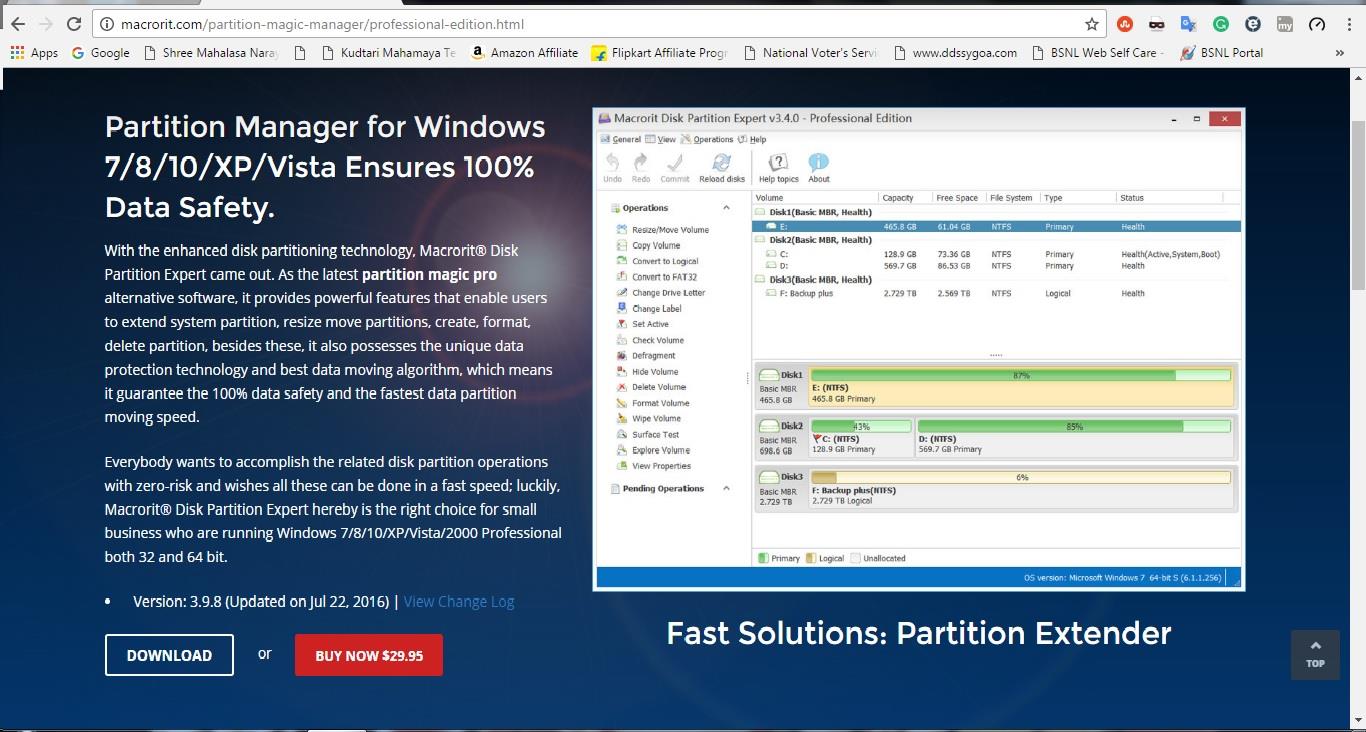Open the Operations menu in Macrorit
The image size is (1366, 732).
(x=707, y=140)
